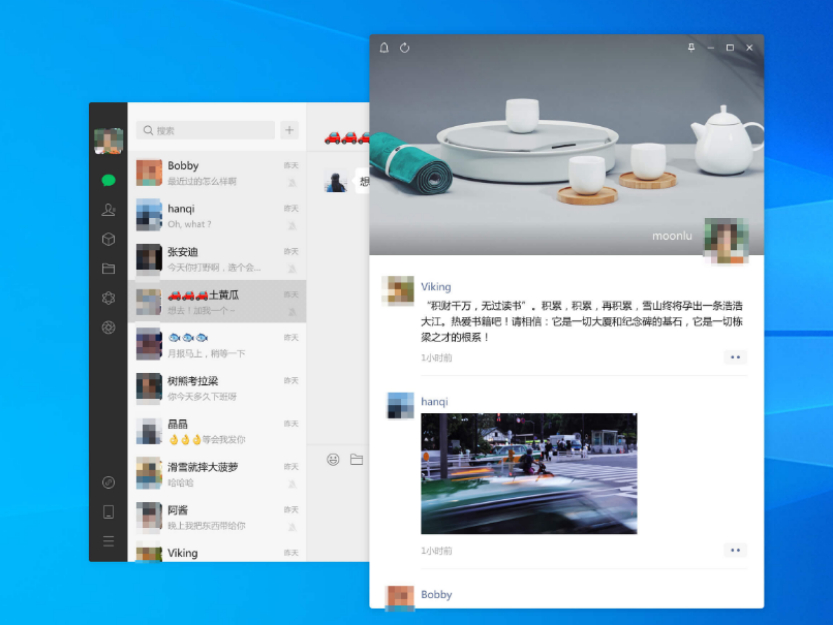Image resolution: width=833 pixels, height=625 pixels.
Task: Open the 张安迪 conversation
Action: click(x=217, y=259)
